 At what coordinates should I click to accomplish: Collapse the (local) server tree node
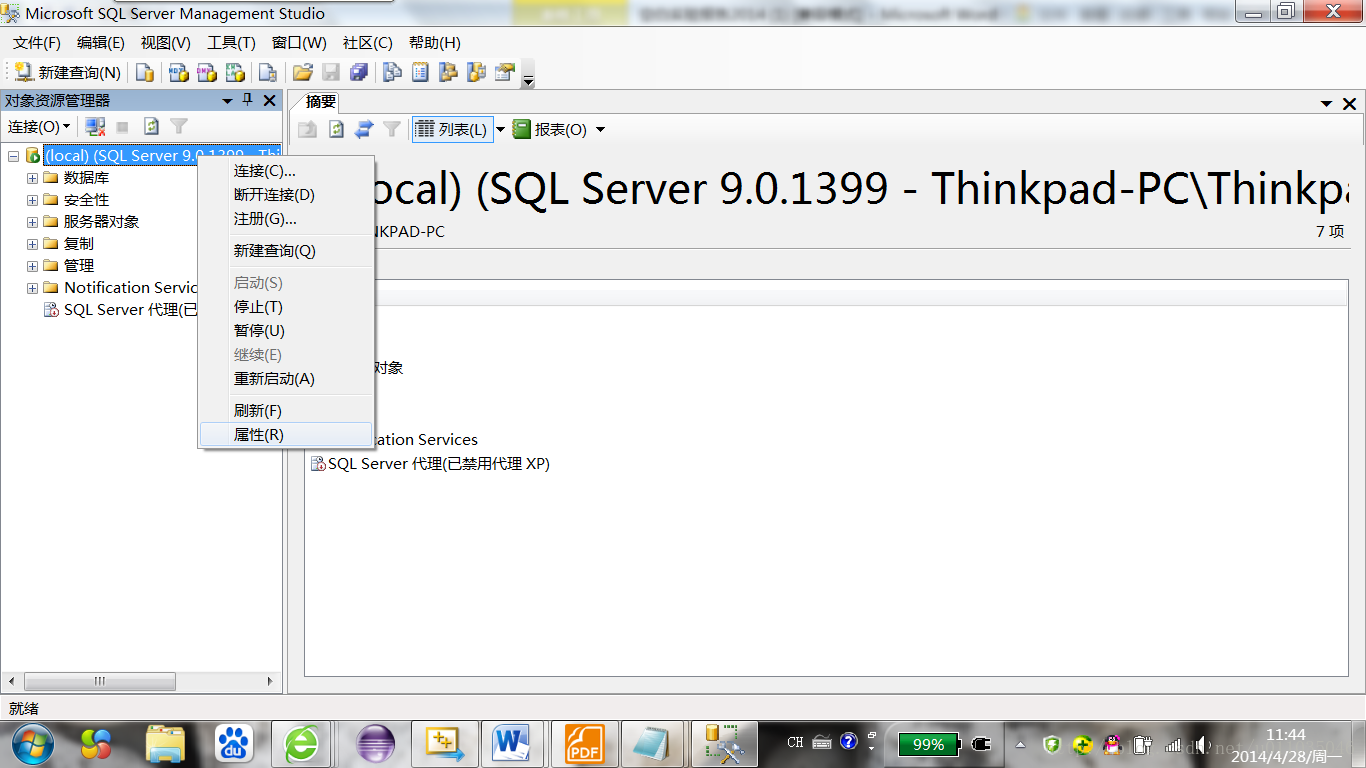coord(13,156)
